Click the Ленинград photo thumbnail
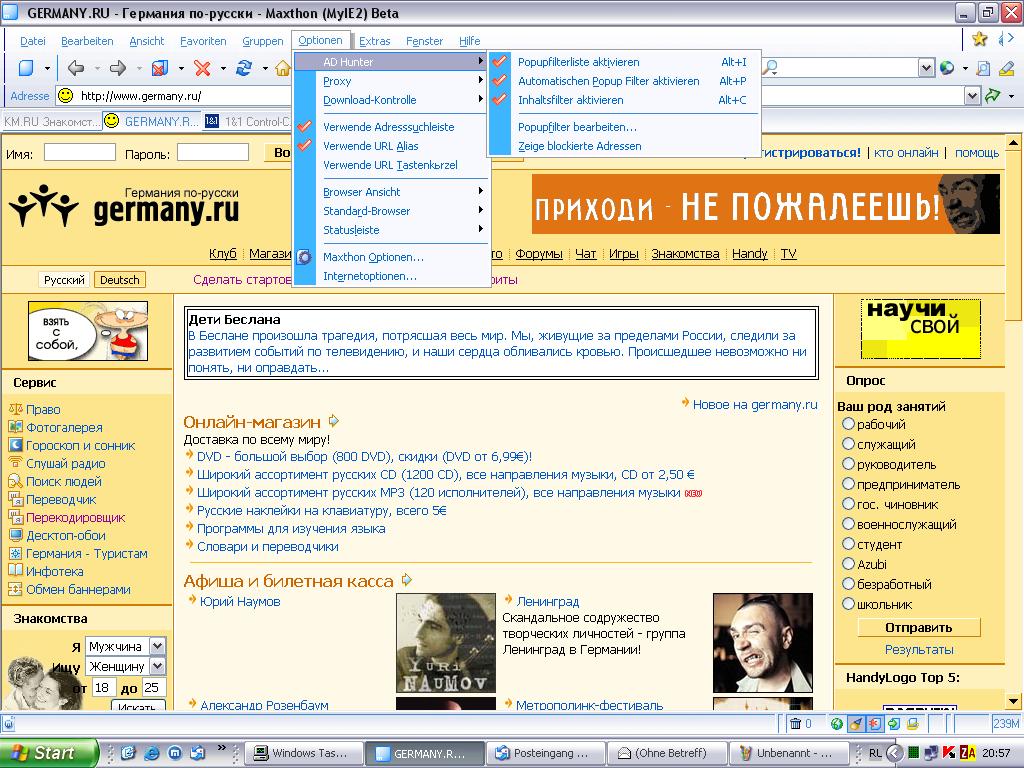1024x768 pixels. point(763,643)
